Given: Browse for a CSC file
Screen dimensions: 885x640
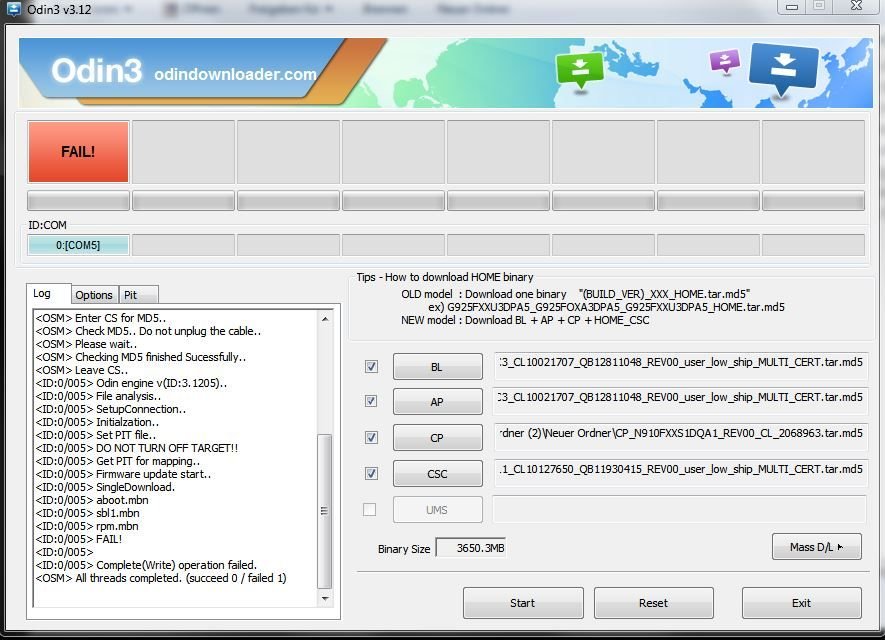Looking at the screenshot, I should click(437, 474).
